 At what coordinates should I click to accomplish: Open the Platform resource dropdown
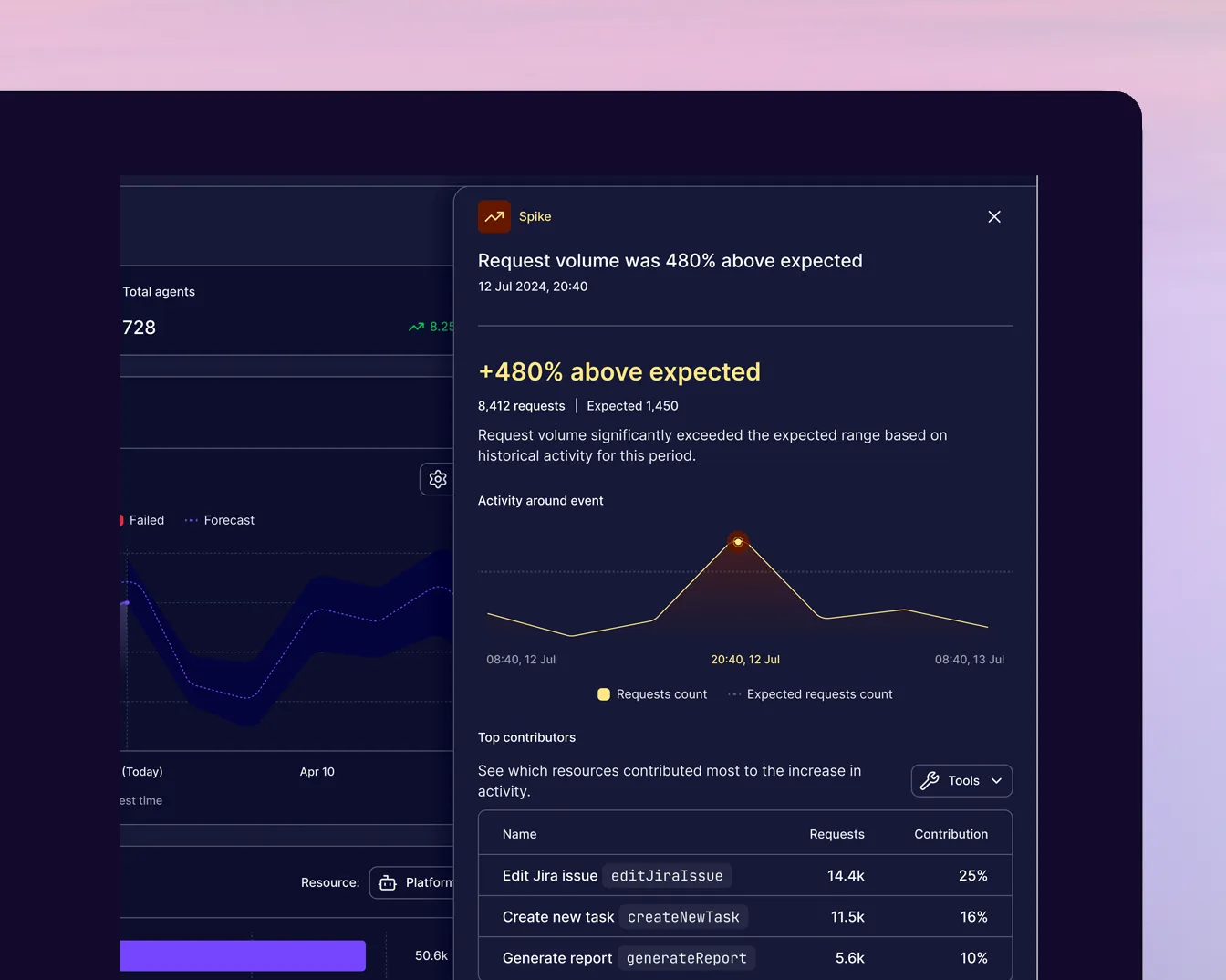point(412,882)
